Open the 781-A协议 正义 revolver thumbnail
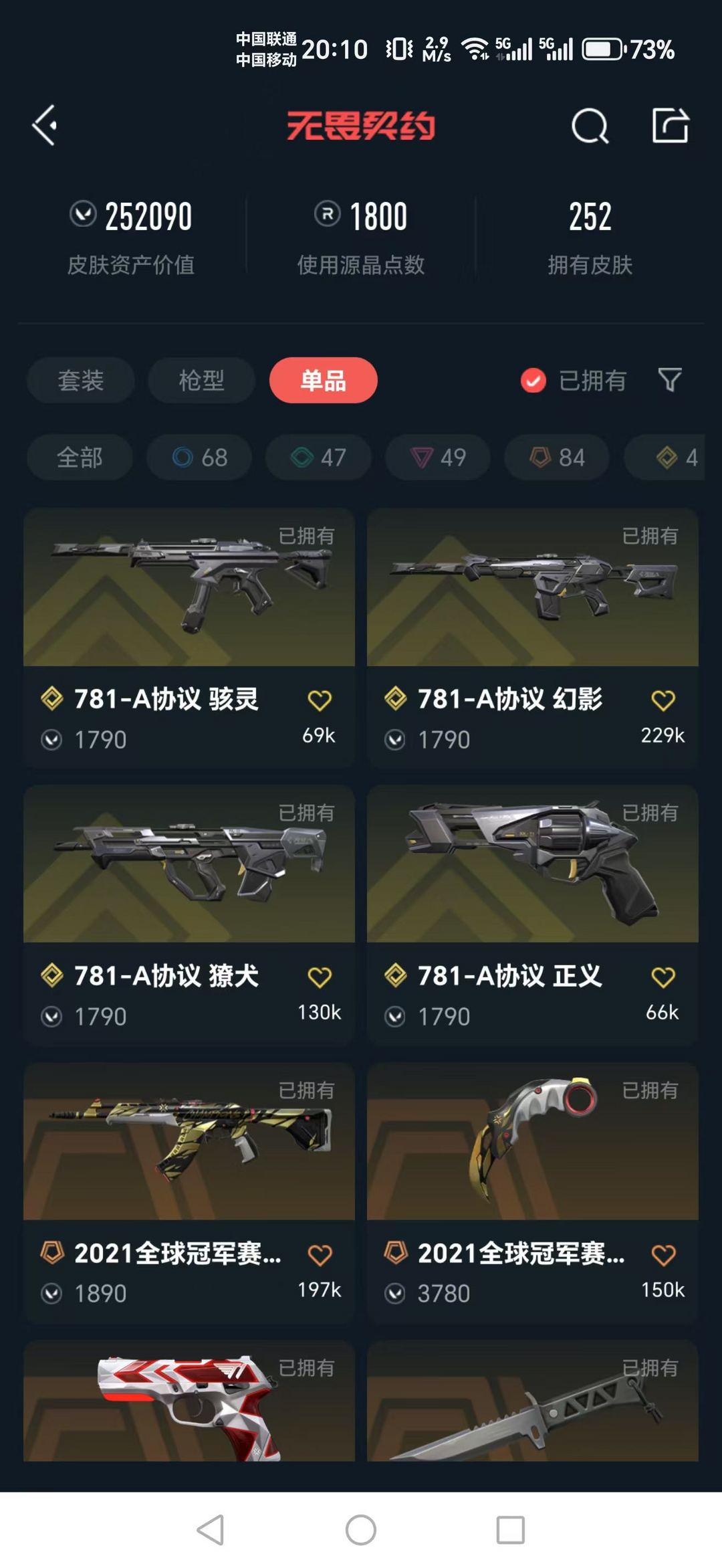 pyautogui.click(x=533, y=864)
